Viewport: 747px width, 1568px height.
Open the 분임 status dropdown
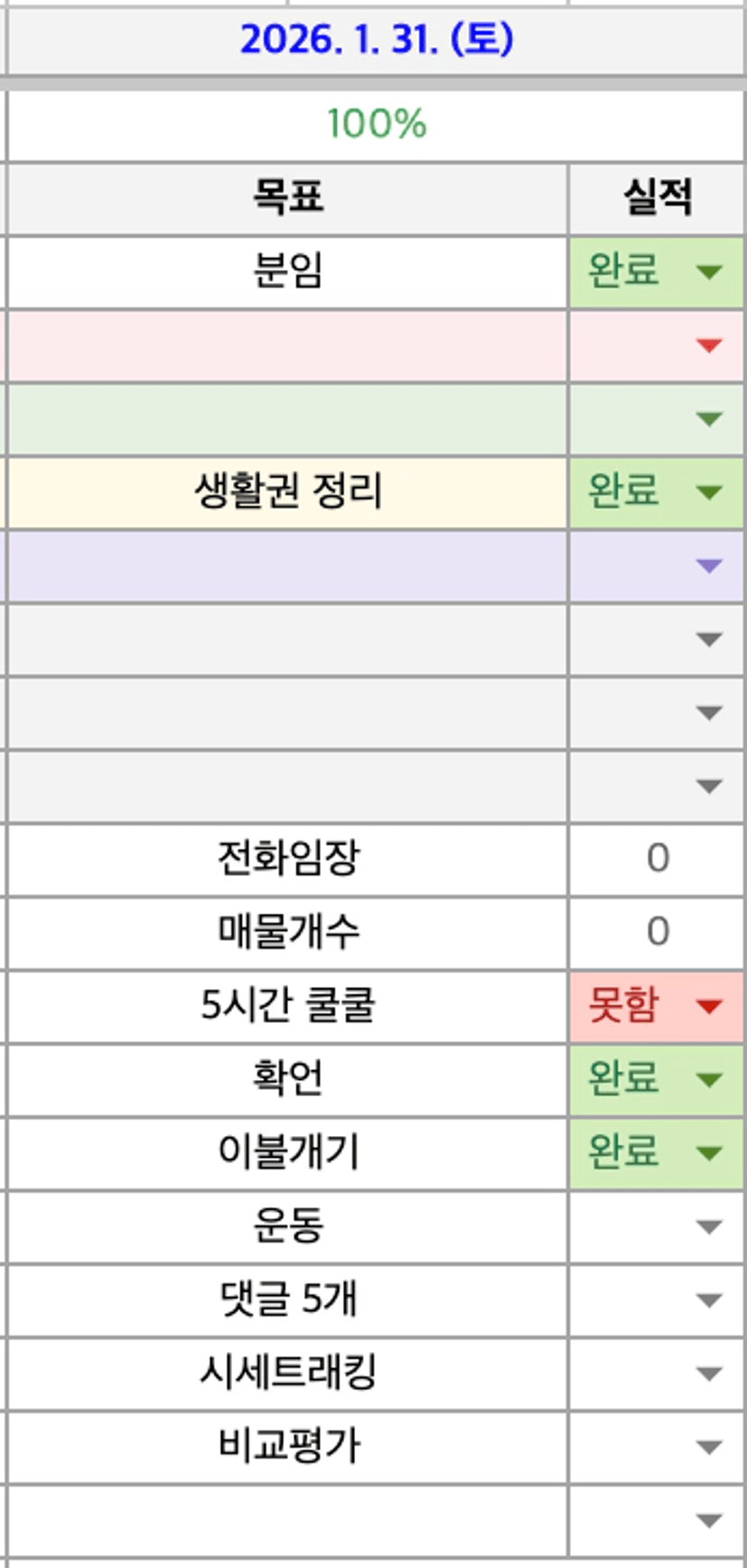point(709,271)
